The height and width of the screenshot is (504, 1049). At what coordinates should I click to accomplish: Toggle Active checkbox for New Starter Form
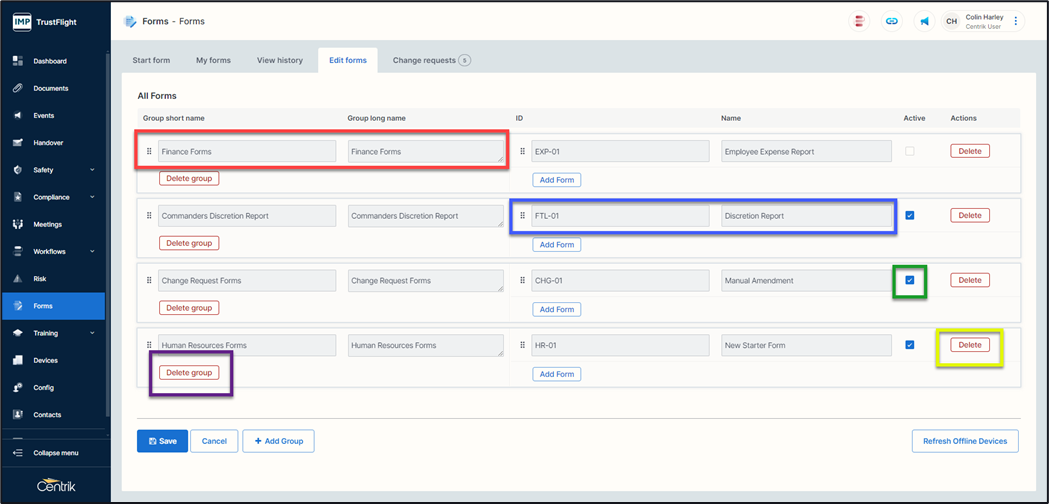[909, 345]
